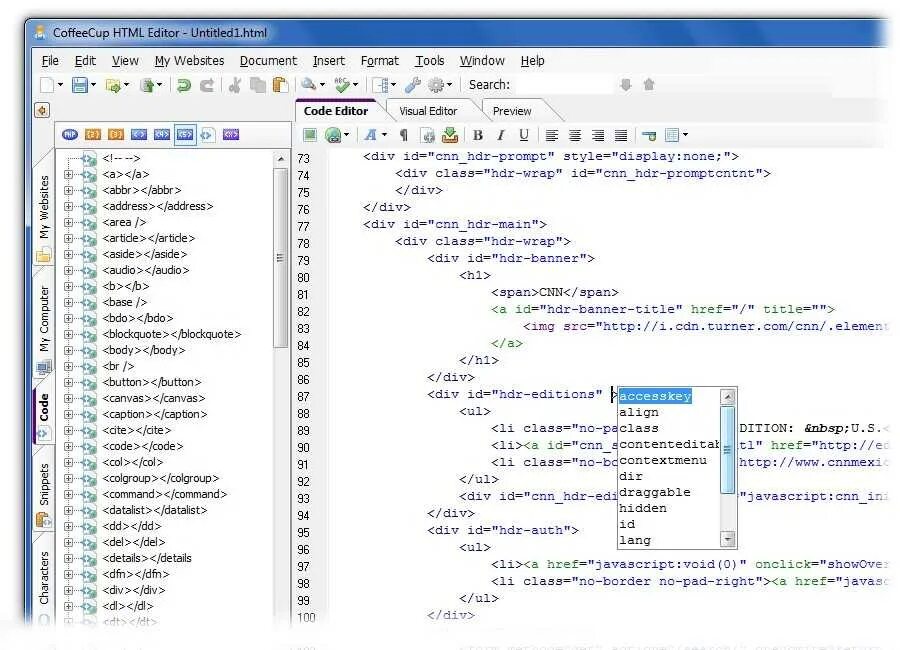Select the HTML 4 tag library icon
Screen dimensions: 900x650
pyautogui.click(x=162, y=134)
